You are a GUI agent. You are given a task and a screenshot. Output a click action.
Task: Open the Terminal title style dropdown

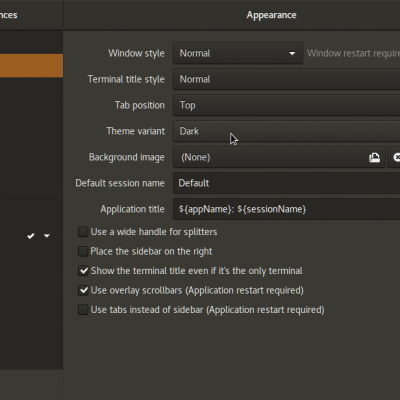[x=286, y=79]
